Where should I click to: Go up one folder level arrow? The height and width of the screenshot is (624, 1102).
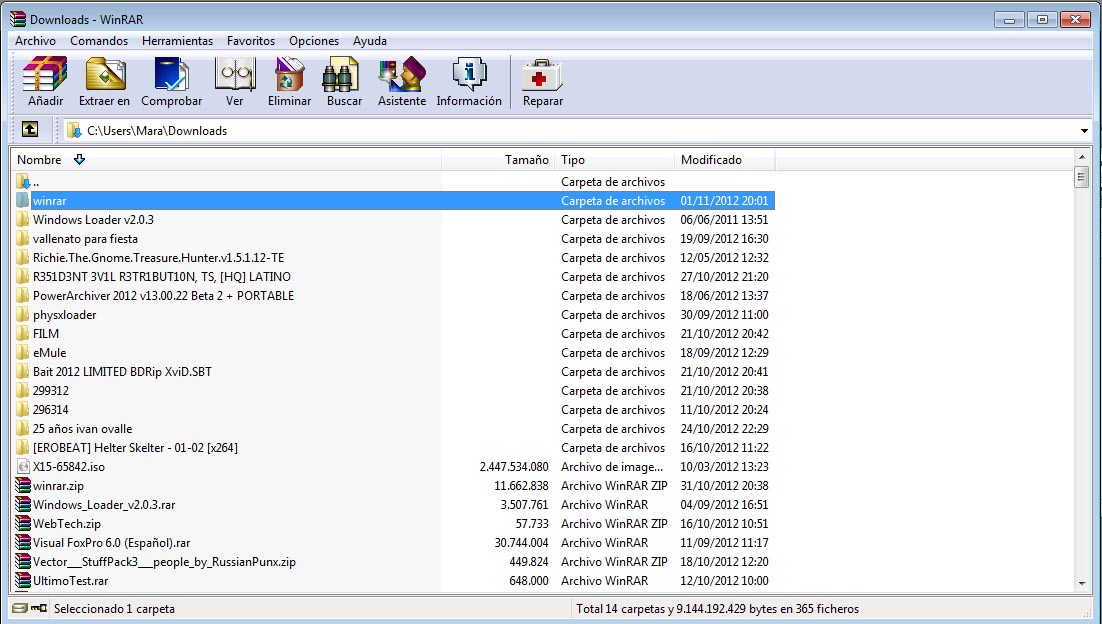tap(30, 129)
